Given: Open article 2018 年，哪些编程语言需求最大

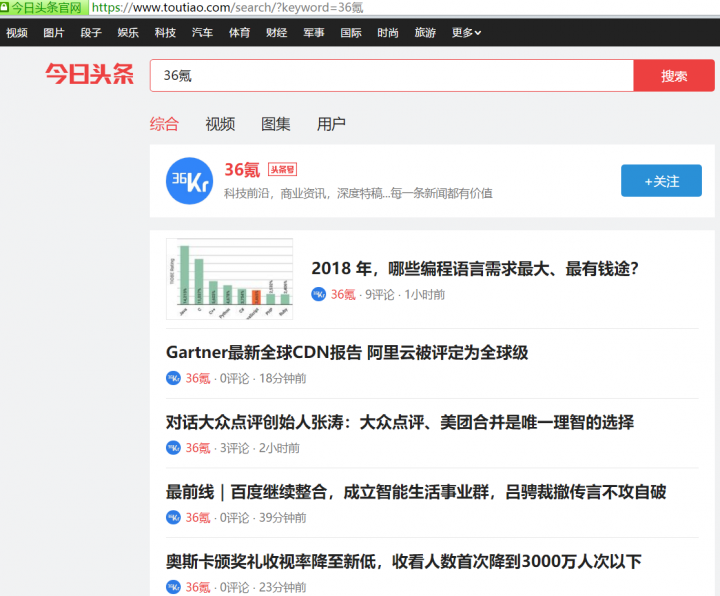Looking at the screenshot, I should pyautogui.click(x=475, y=269).
